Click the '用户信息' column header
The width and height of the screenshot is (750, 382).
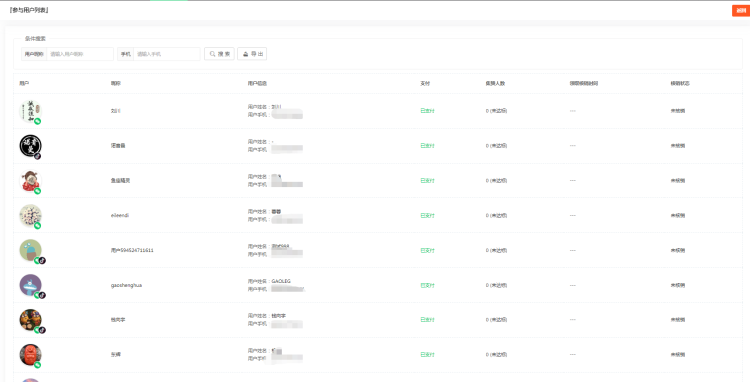pos(257,83)
